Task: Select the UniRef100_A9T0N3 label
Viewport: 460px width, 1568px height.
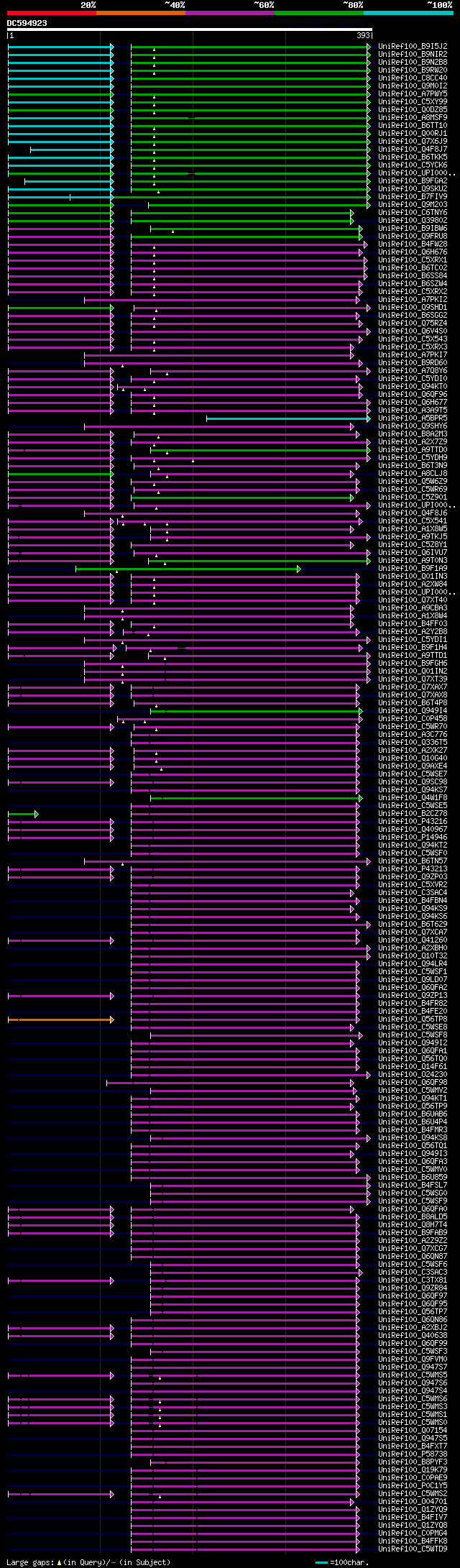Action: (x=413, y=560)
